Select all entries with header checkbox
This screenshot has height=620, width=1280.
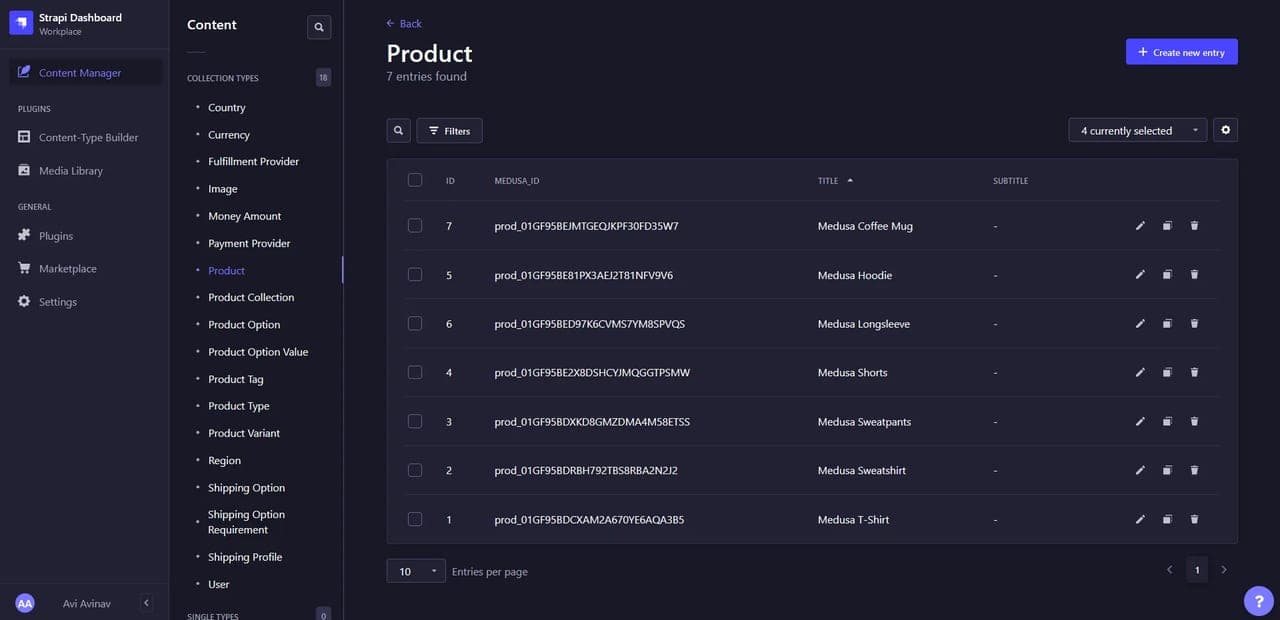point(415,180)
